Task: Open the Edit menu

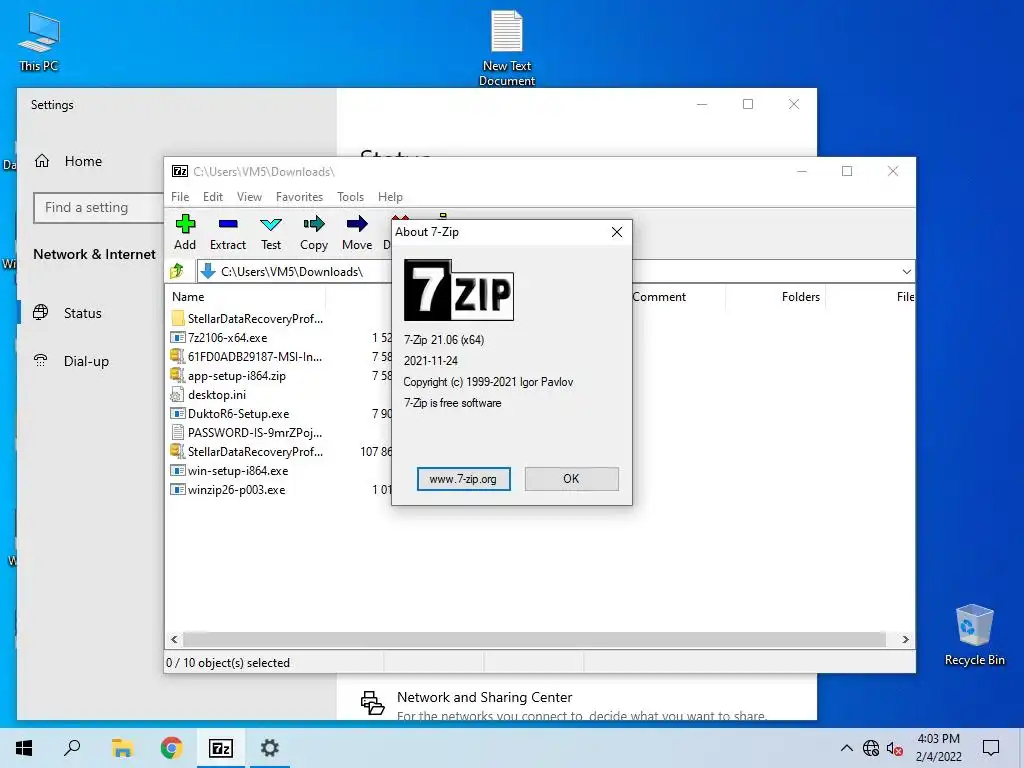Action: pos(213,197)
